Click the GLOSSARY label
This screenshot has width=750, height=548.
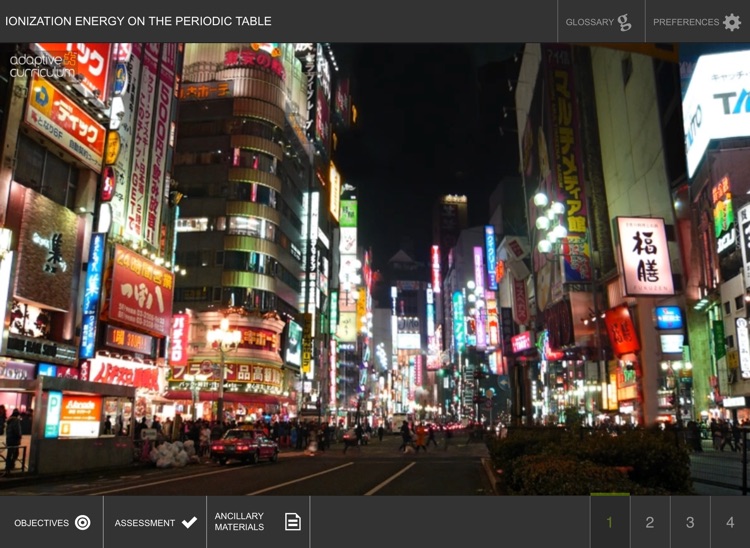[589, 22]
